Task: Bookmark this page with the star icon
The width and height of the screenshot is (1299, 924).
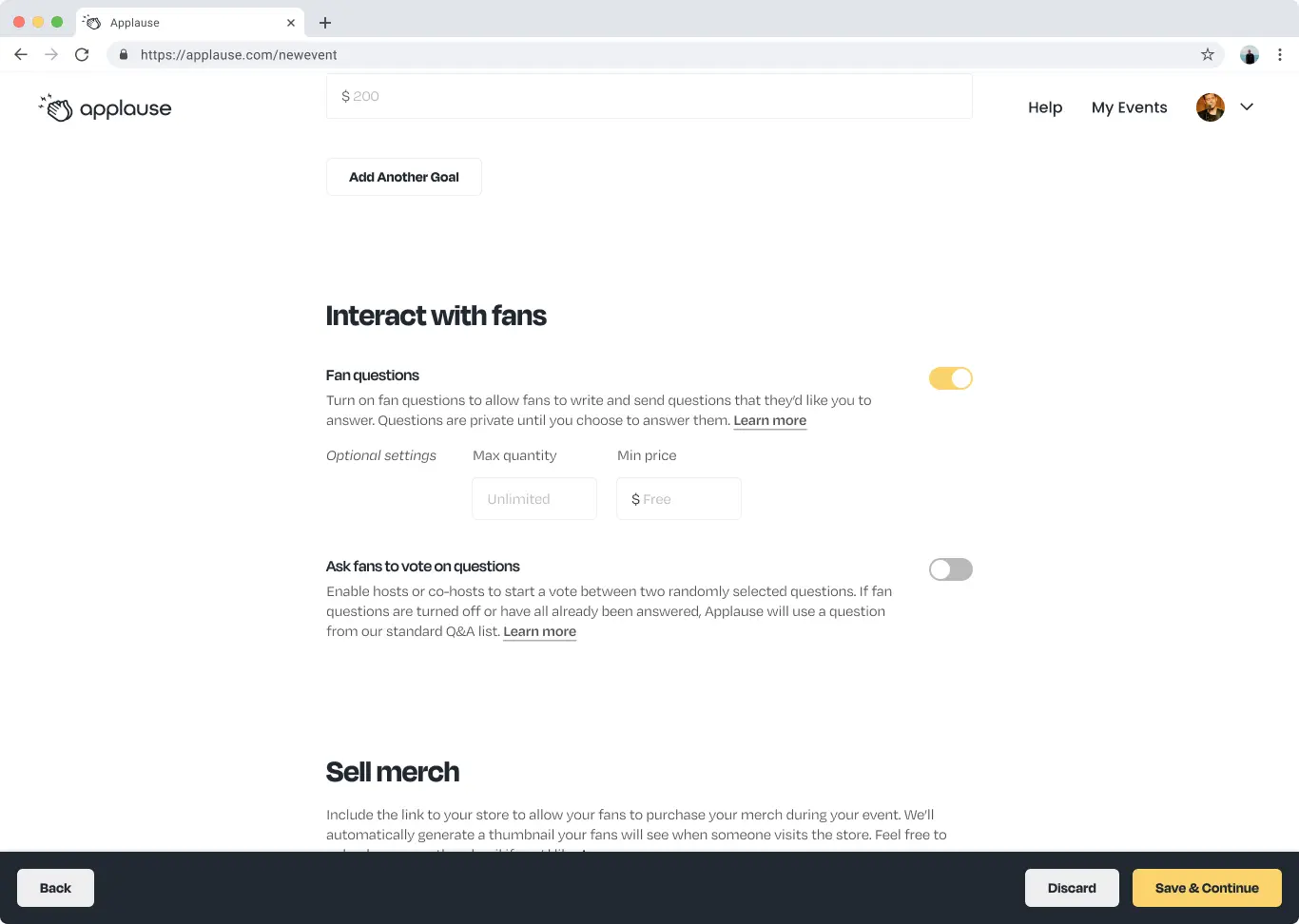Action: pyautogui.click(x=1208, y=54)
